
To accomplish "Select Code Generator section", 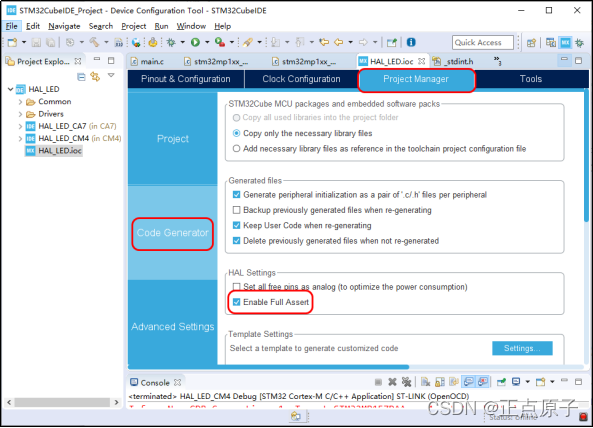I will pyautogui.click(x=173, y=233).
